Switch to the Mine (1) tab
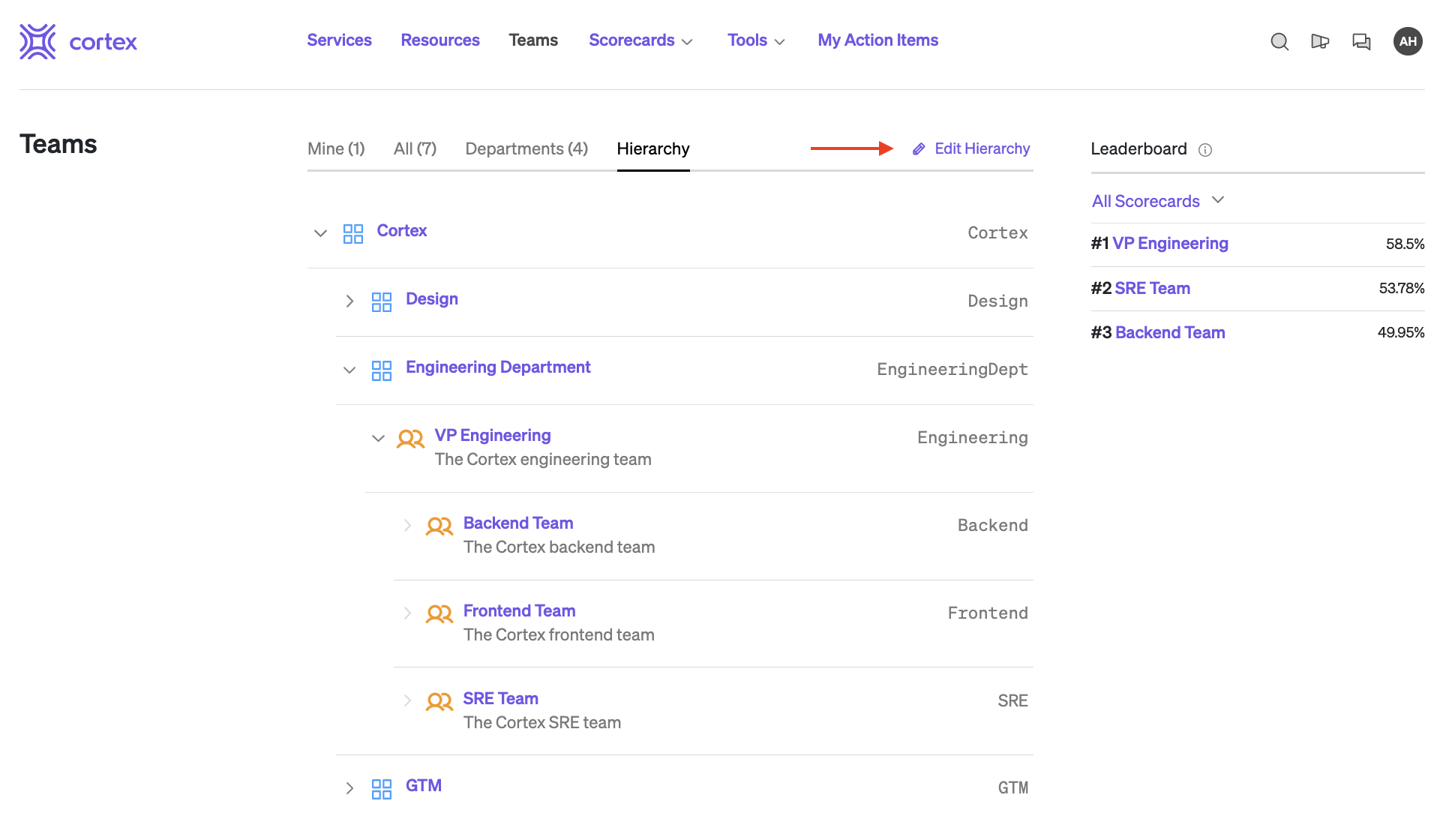Image resolution: width=1455 pixels, height=840 pixels. 336,149
